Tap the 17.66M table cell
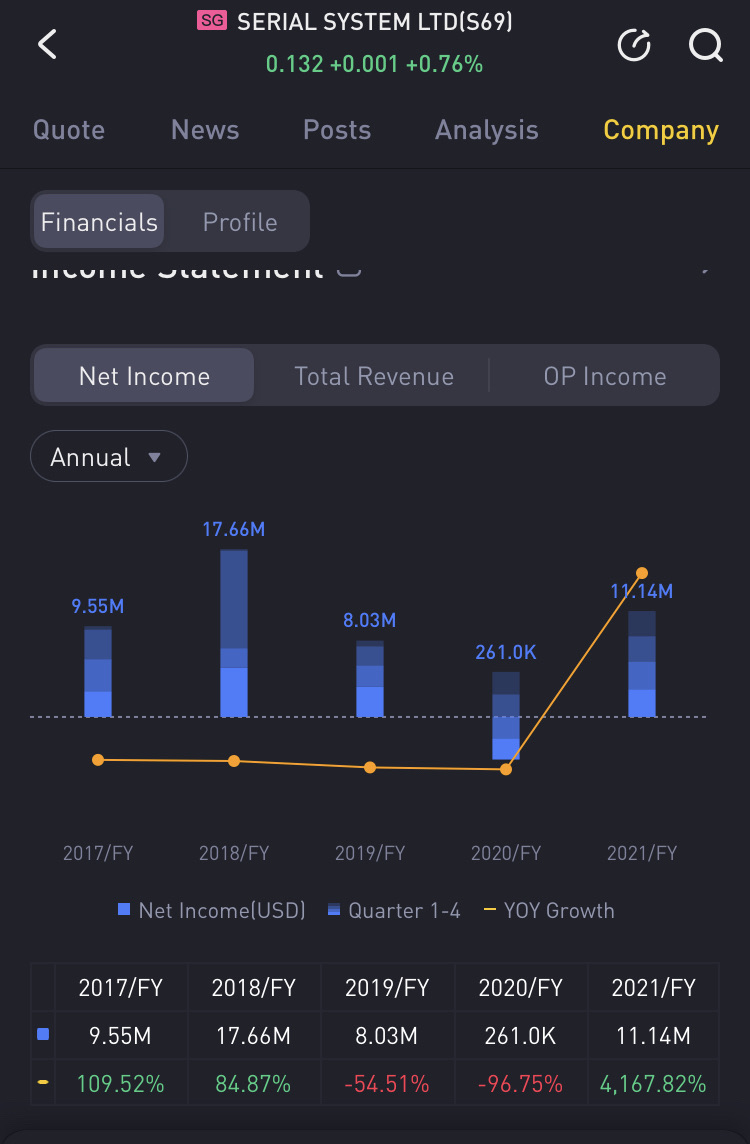 pos(254,1035)
